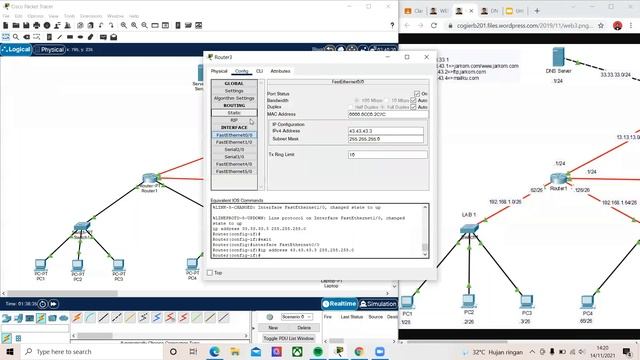Open Static routing configuration

coord(234,113)
